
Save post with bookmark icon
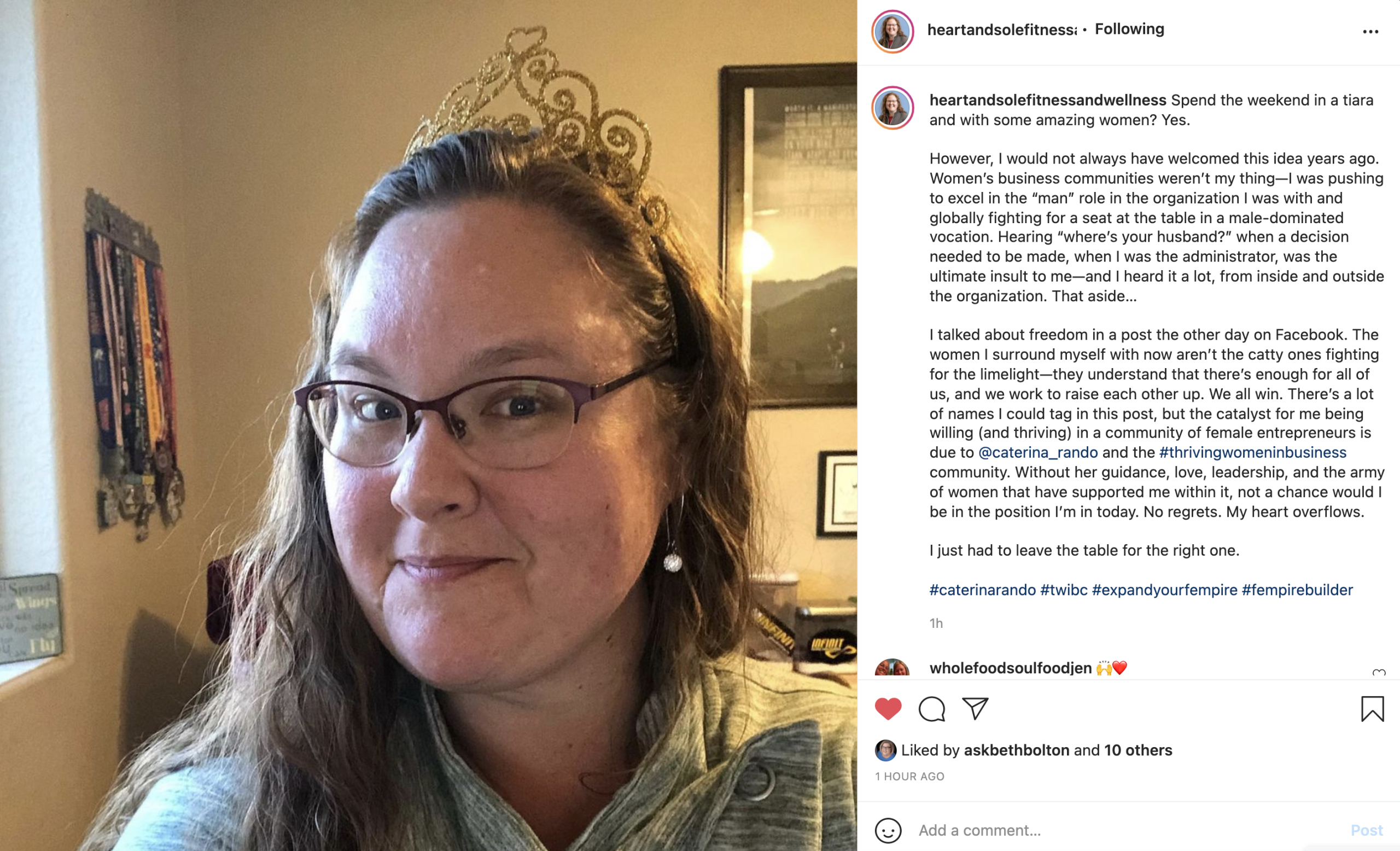(1372, 709)
